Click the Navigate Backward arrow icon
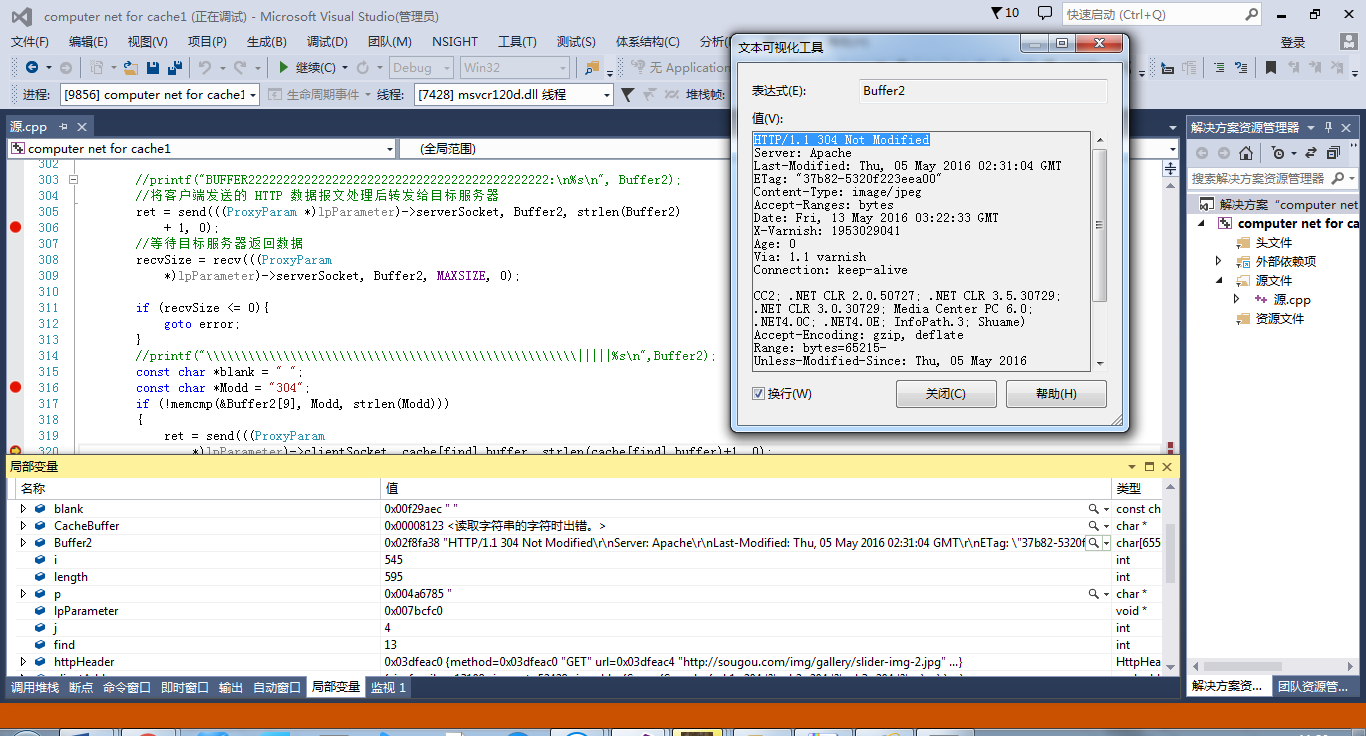Image resolution: width=1366 pixels, height=736 pixels. tap(32, 68)
